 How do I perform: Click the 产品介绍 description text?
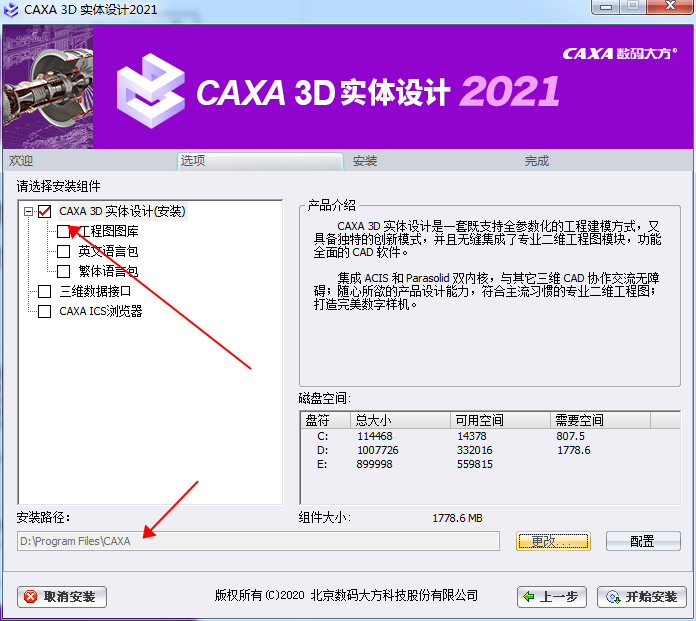[x=487, y=265]
